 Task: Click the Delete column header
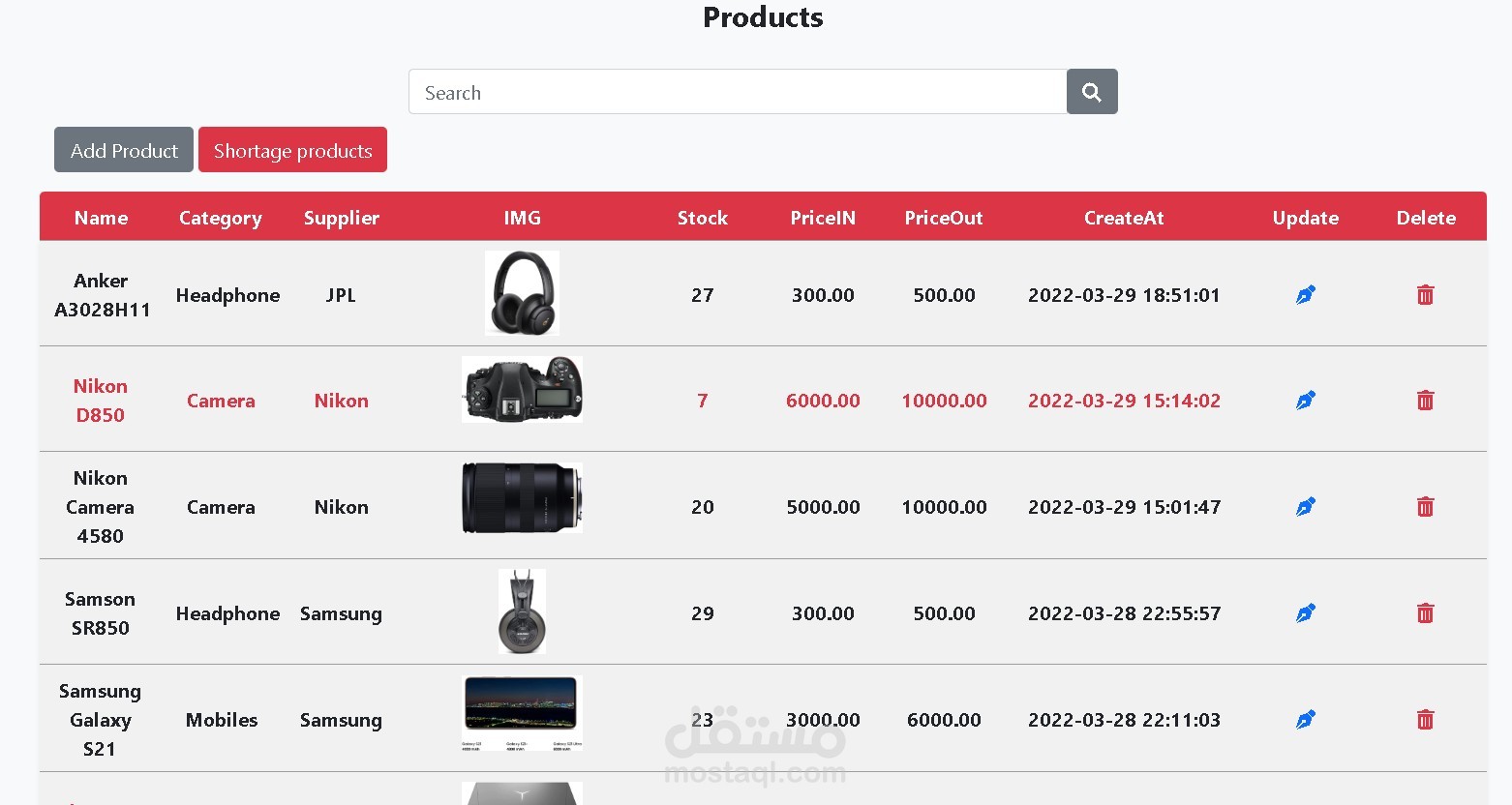pos(1426,218)
